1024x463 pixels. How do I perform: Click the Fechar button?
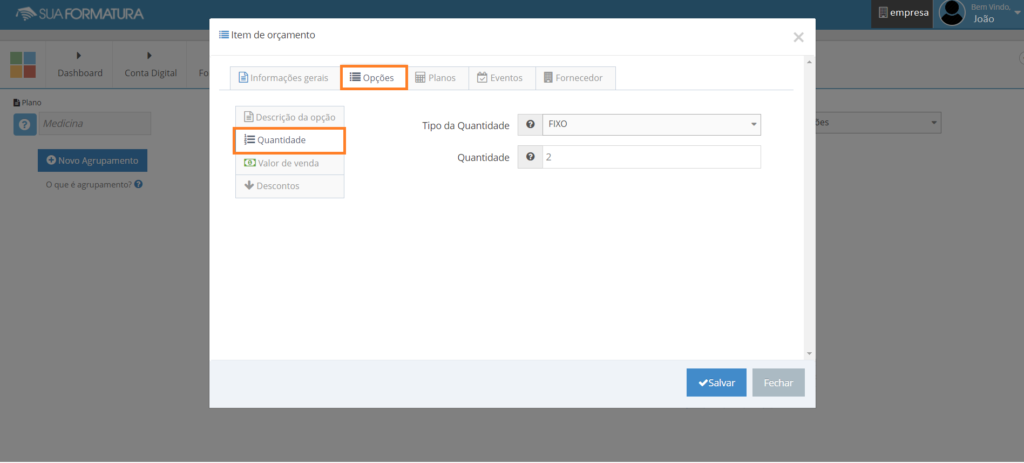click(778, 383)
